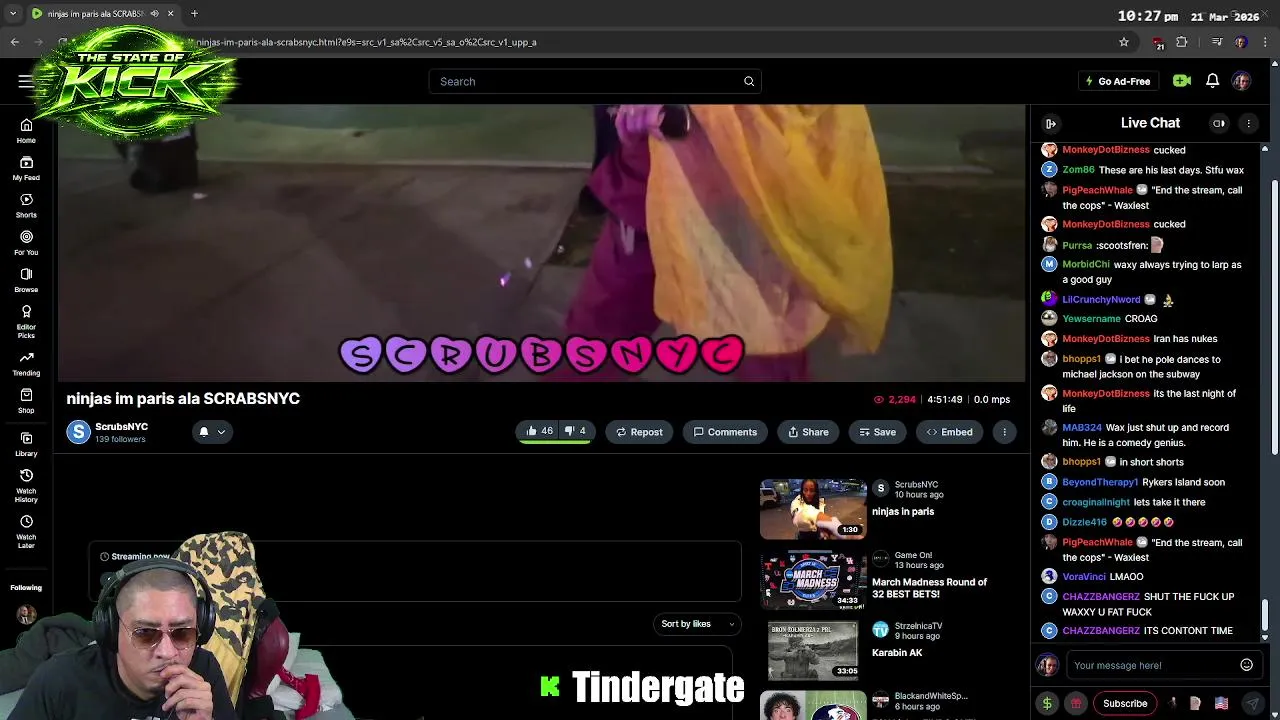
Task: Go back using browser back arrow
Action: 15,42
